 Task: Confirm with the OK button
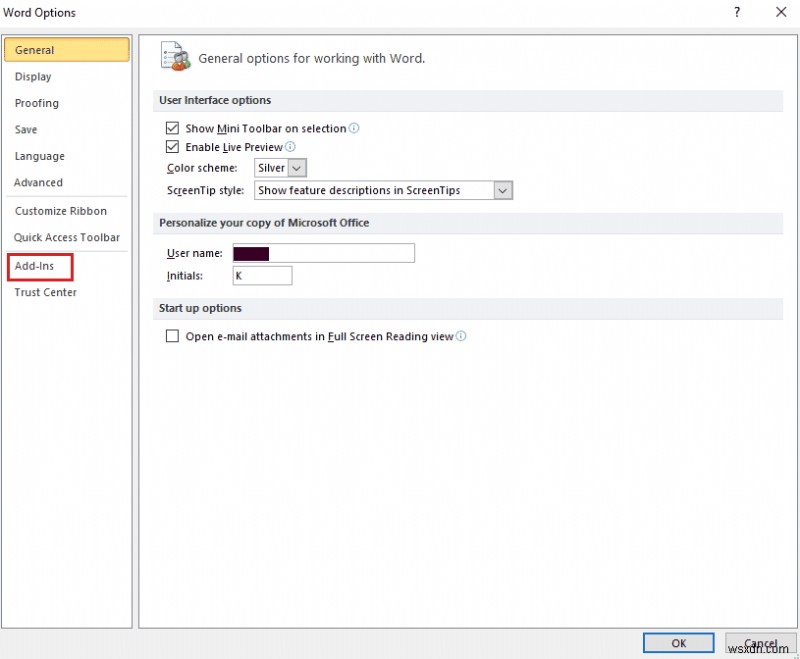click(678, 643)
